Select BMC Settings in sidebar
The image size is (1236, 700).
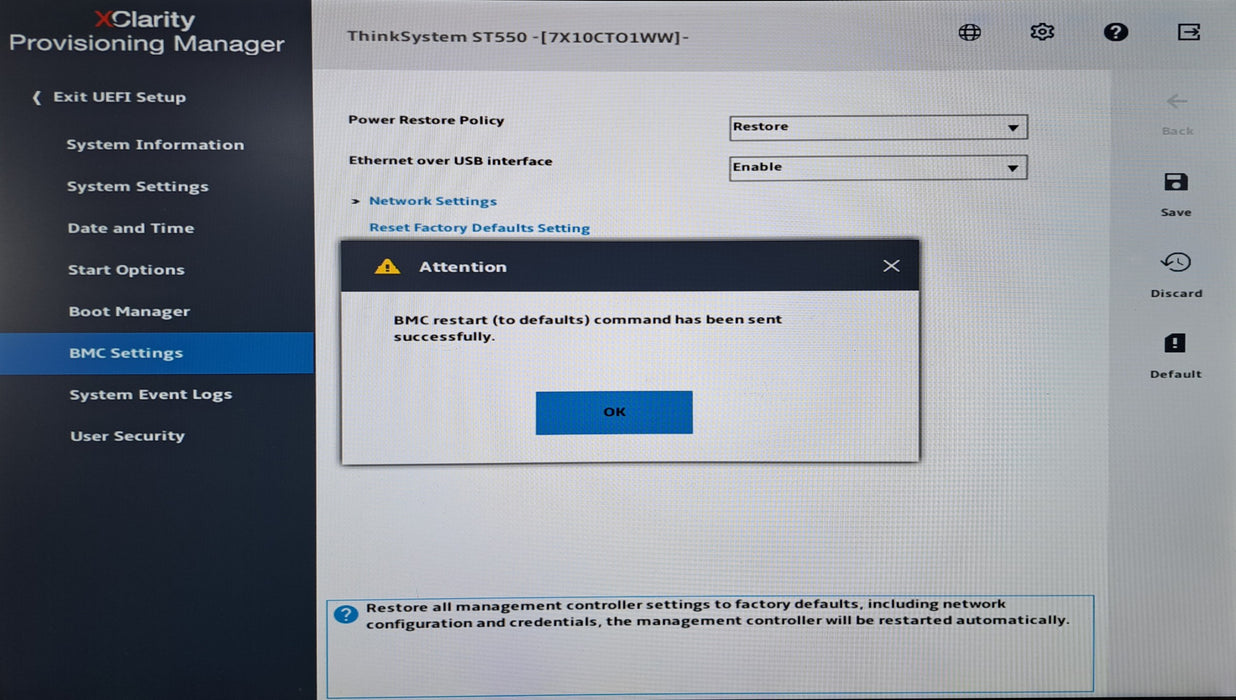point(156,353)
